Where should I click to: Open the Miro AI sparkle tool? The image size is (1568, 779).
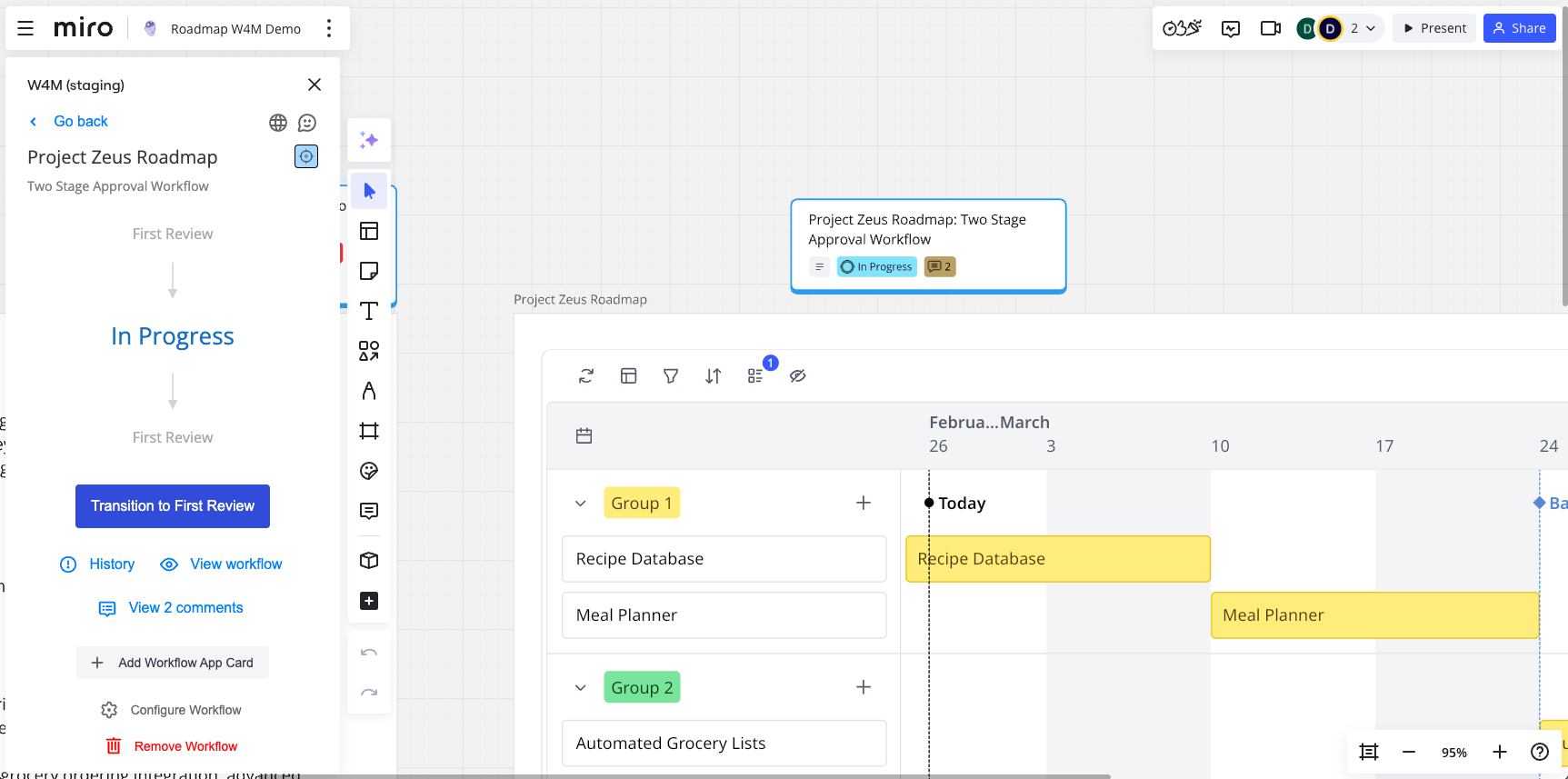[369, 140]
